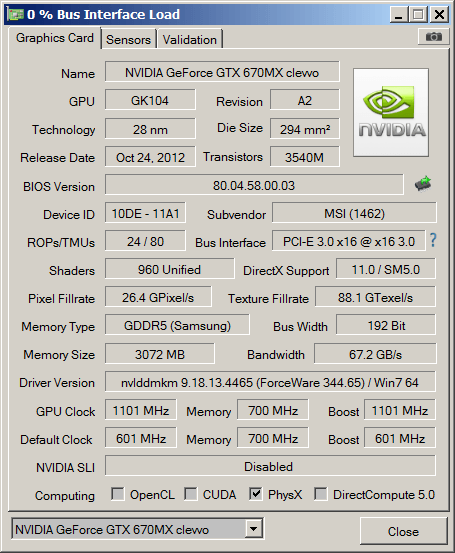Viewport: 455px width, 553px height.
Task: Click the '0 % Bus Interface Load' title text
Action: (103, 14)
